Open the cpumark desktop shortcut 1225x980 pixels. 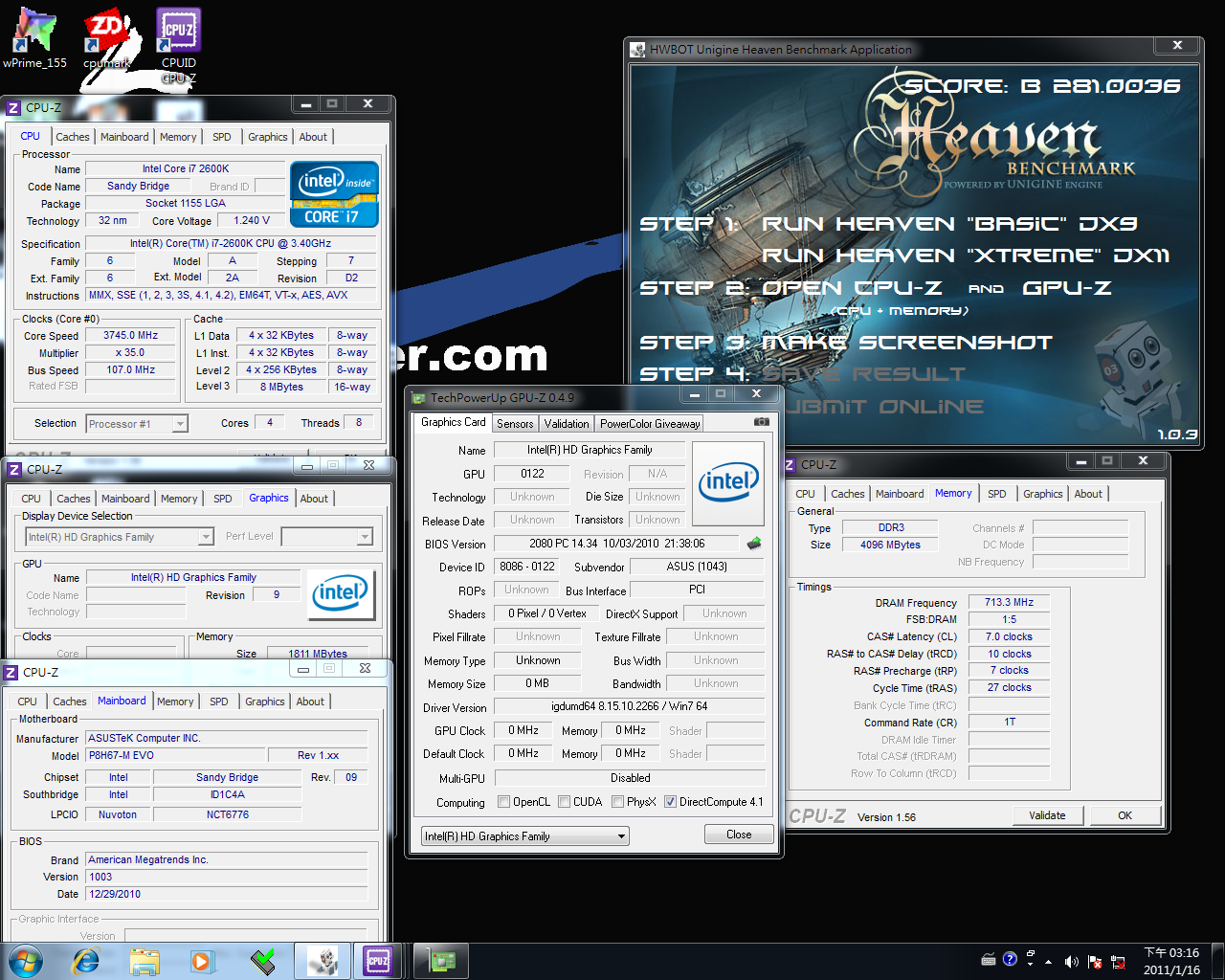click(x=106, y=38)
